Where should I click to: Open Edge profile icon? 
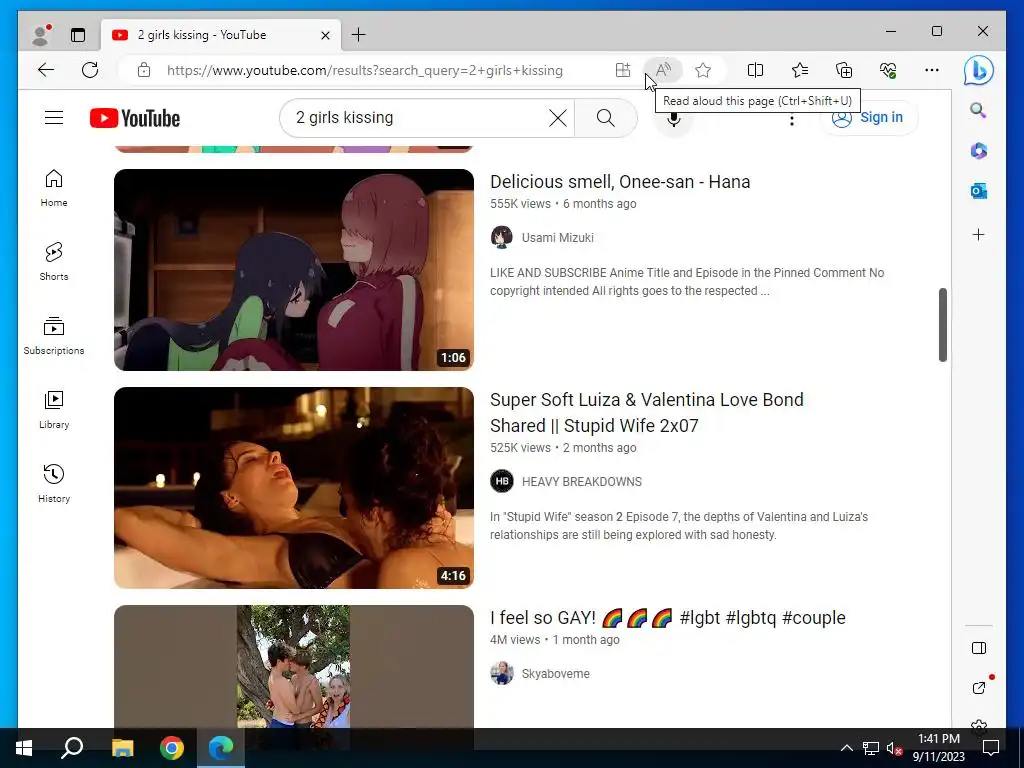coord(40,35)
